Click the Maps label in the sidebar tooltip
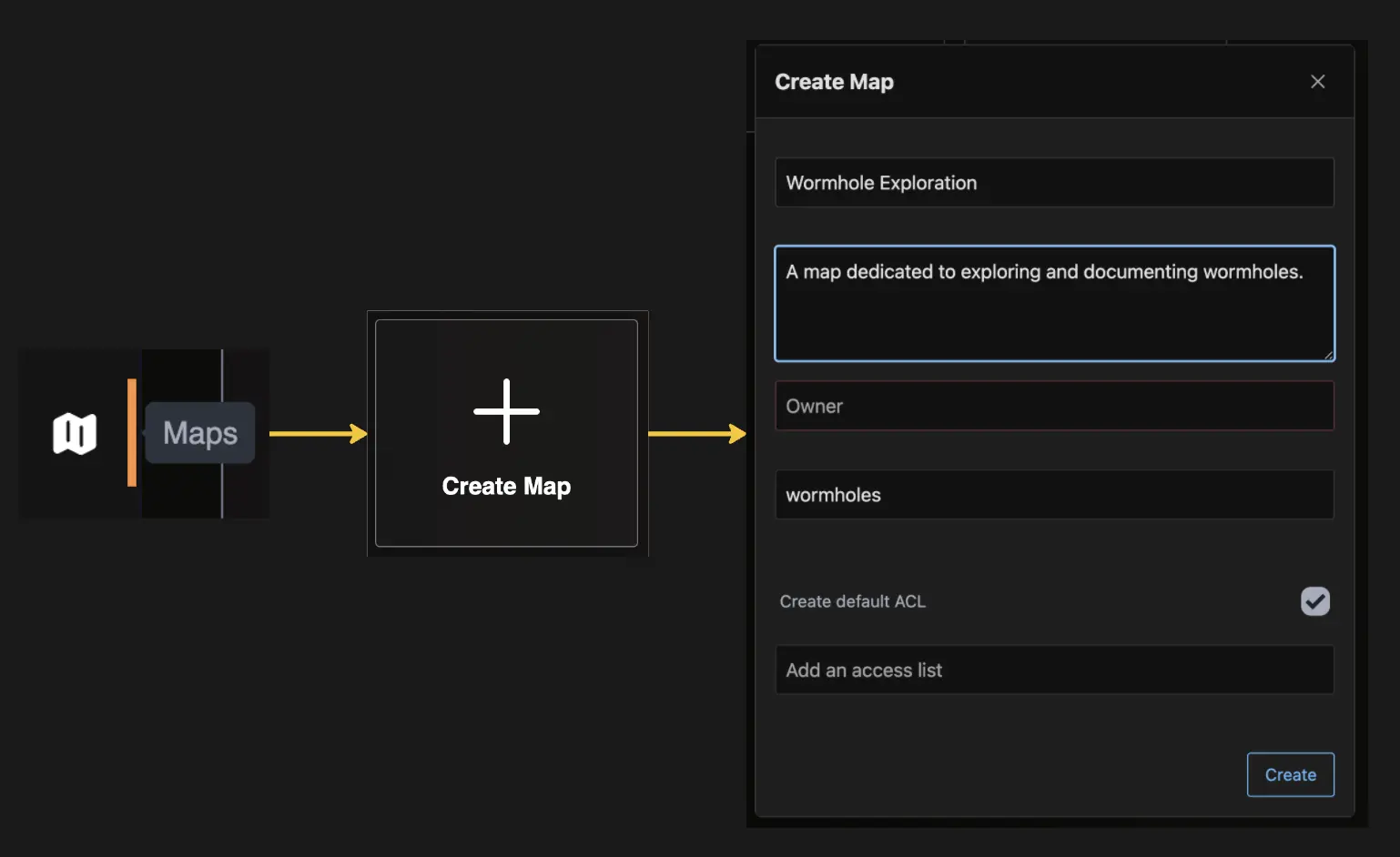 pyautogui.click(x=199, y=433)
